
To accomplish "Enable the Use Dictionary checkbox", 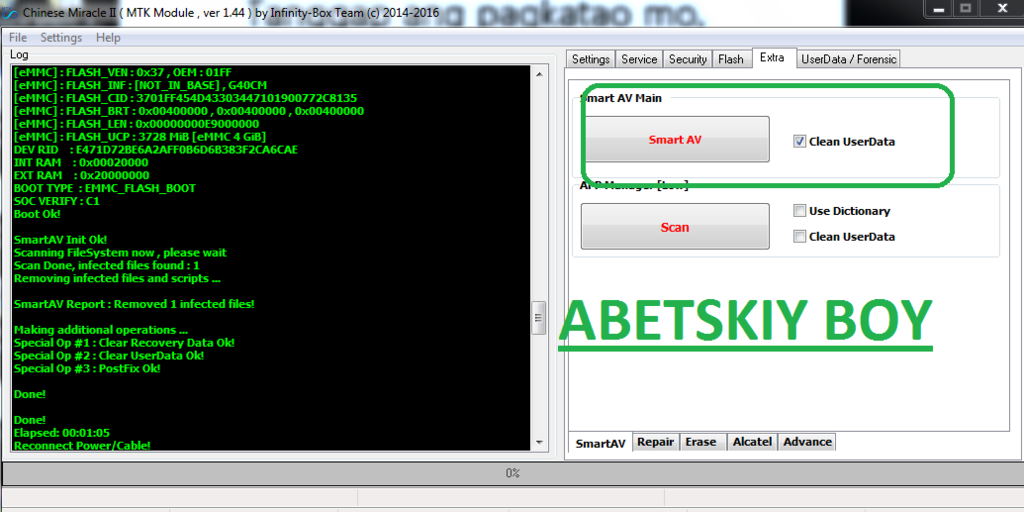I will pos(799,211).
